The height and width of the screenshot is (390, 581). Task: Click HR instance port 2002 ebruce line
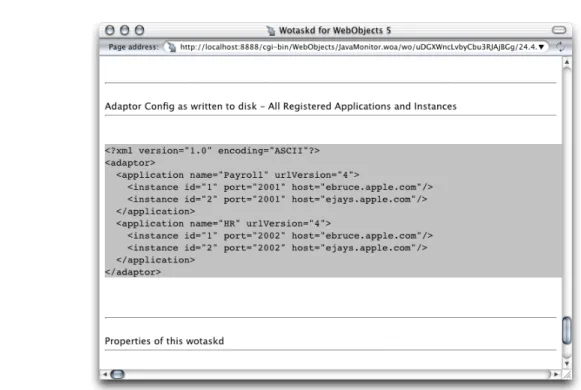pyautogui.click(x=280, y=236)
